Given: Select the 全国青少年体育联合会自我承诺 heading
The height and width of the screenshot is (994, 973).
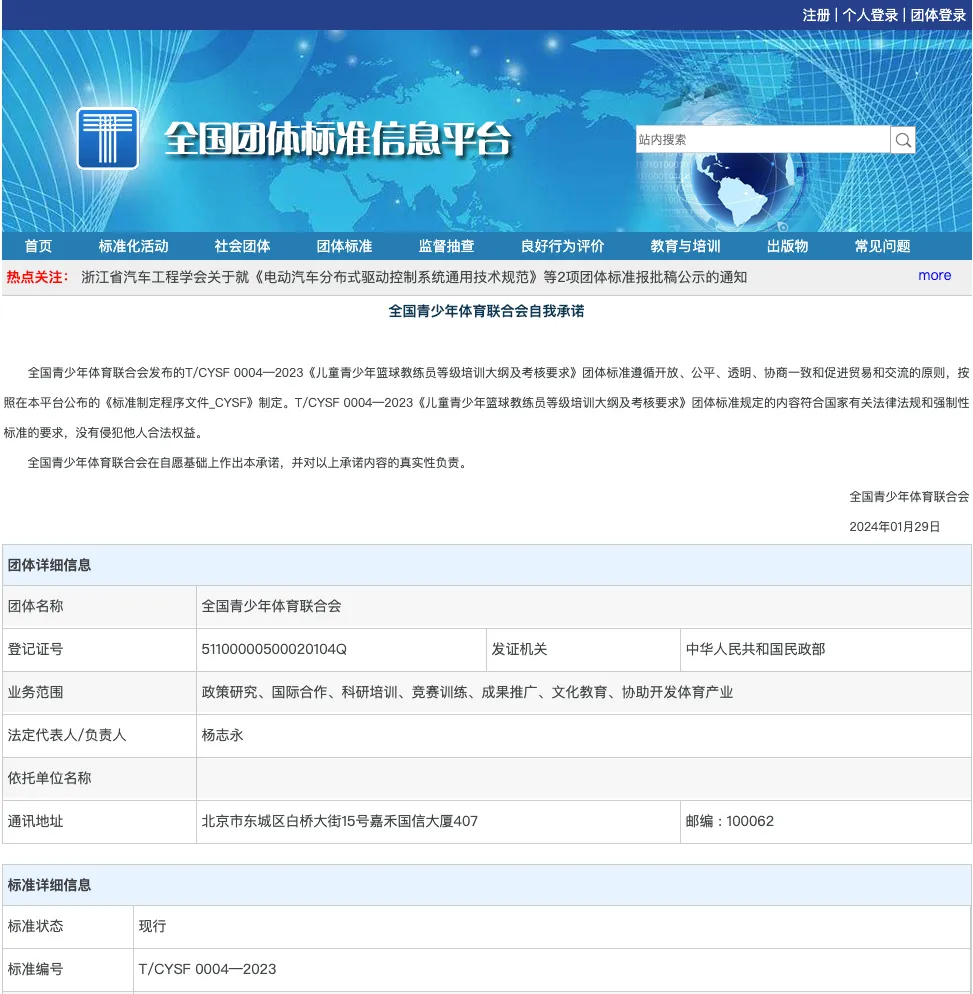Looking at the screenshot, I should [x=486, y=311].
